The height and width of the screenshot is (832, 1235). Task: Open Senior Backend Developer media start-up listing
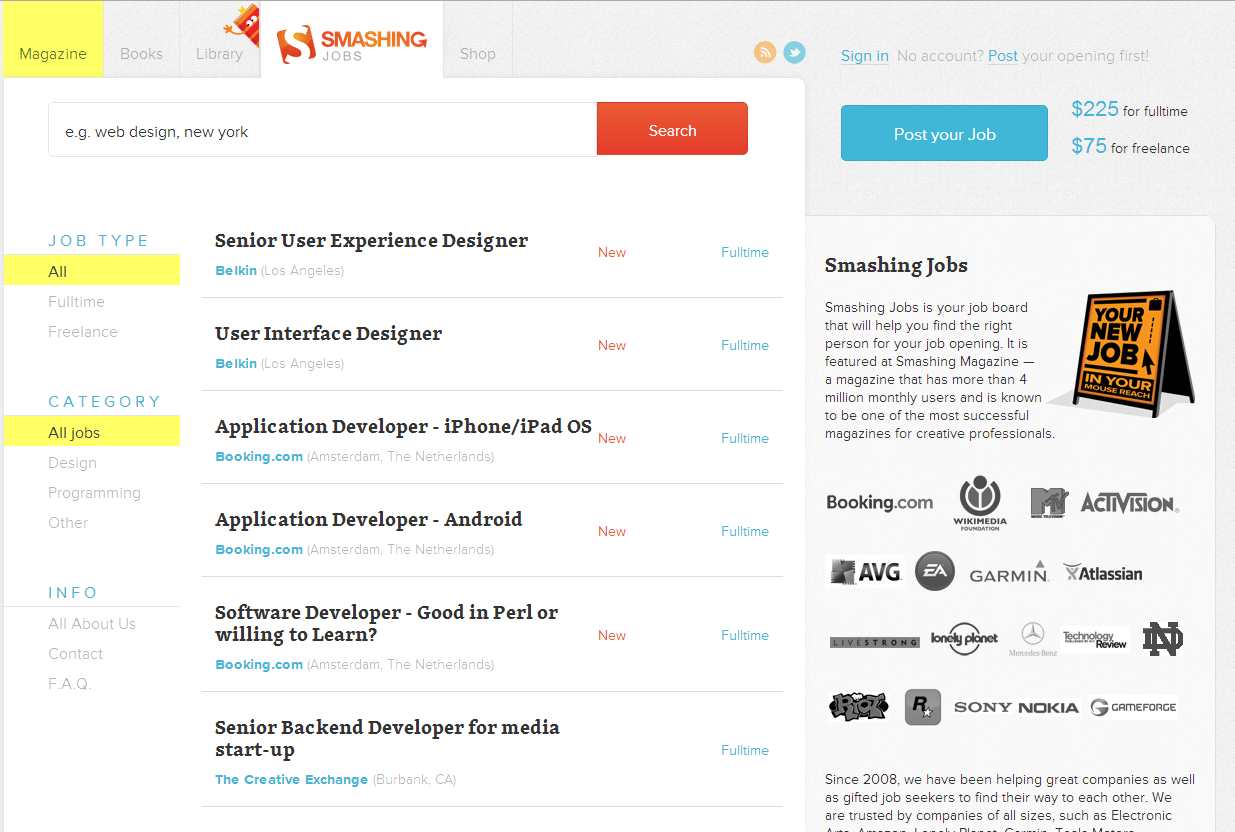pos(387,738)
